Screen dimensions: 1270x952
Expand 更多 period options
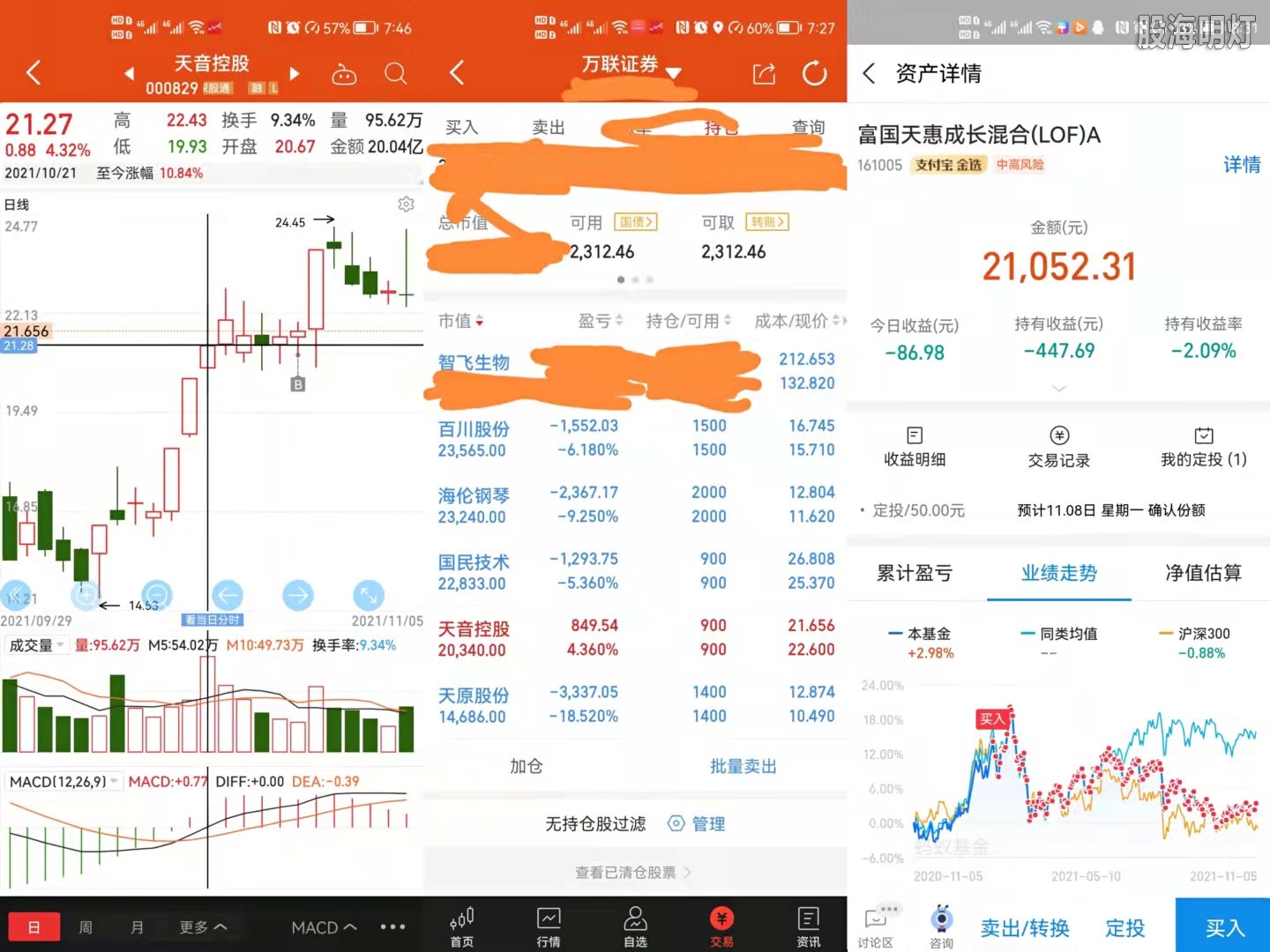click(203, 927)
